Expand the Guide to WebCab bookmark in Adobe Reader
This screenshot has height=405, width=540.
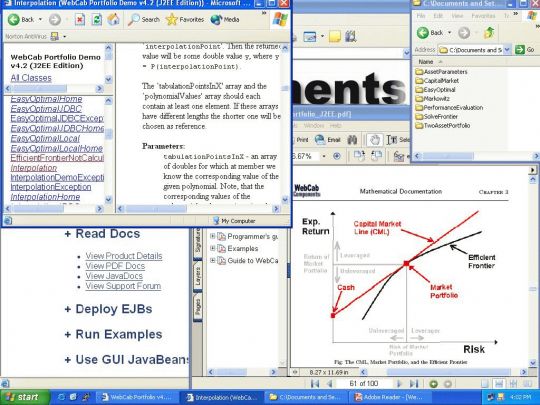coord(212,260)
